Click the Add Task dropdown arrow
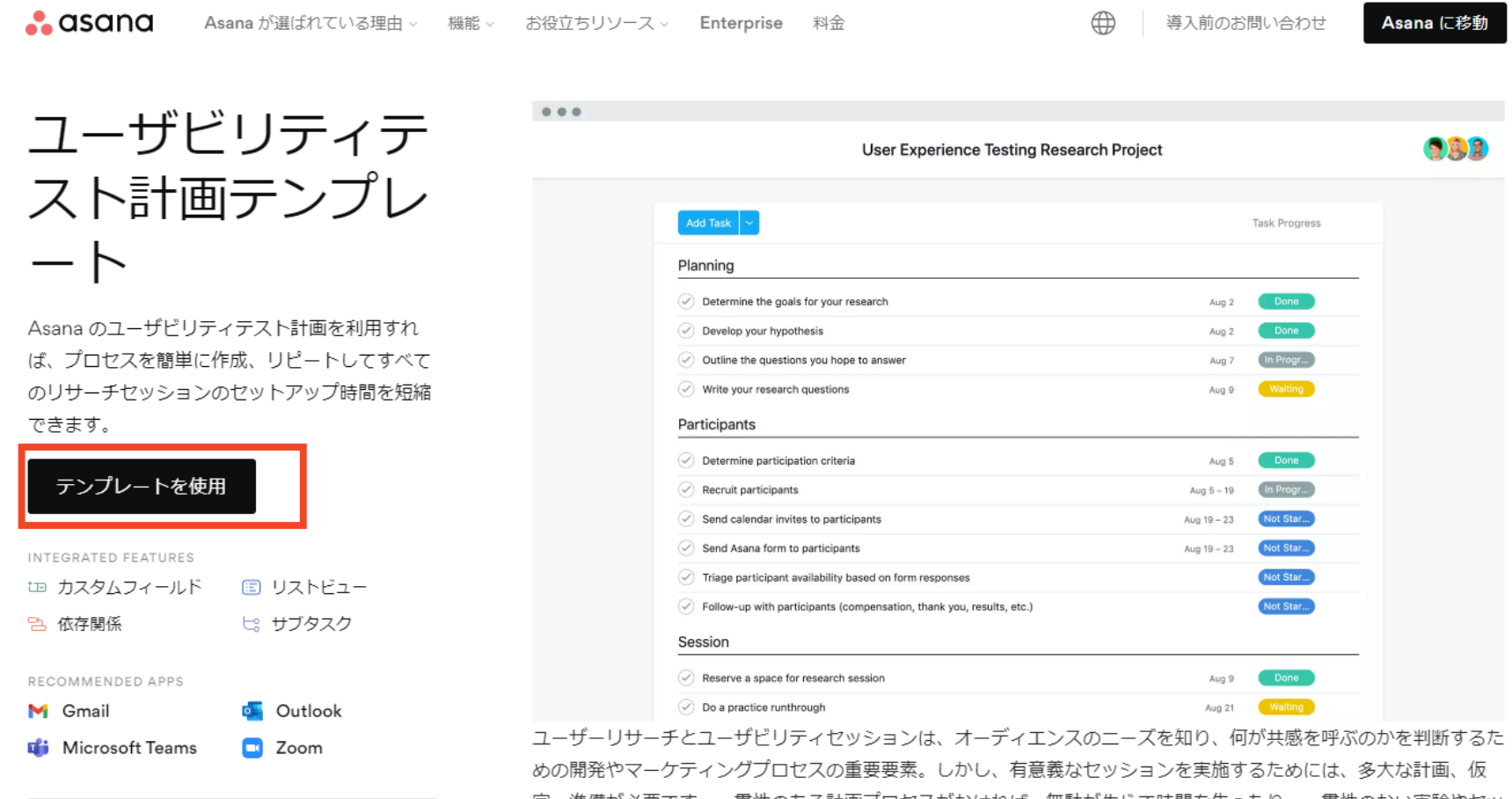This screenshot has width=1512, height=799. [749, 223]
